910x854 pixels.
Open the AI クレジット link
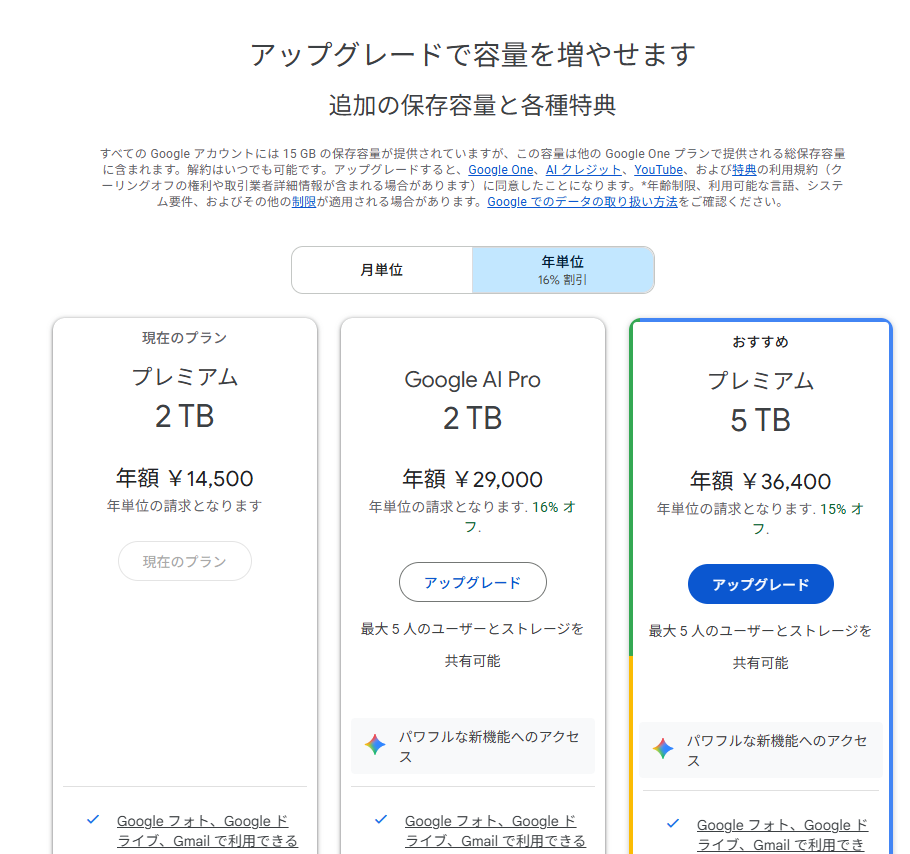[x=583, y=170]
